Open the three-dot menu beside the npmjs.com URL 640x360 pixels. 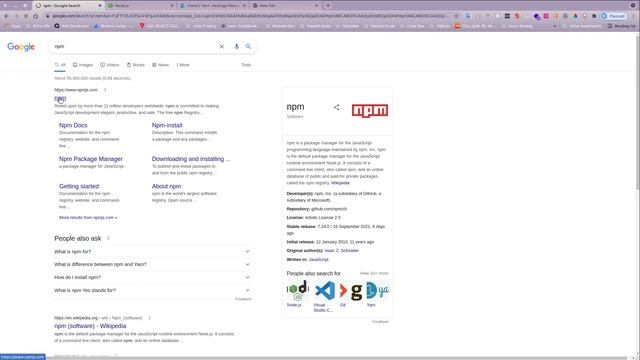click(105, 90)
